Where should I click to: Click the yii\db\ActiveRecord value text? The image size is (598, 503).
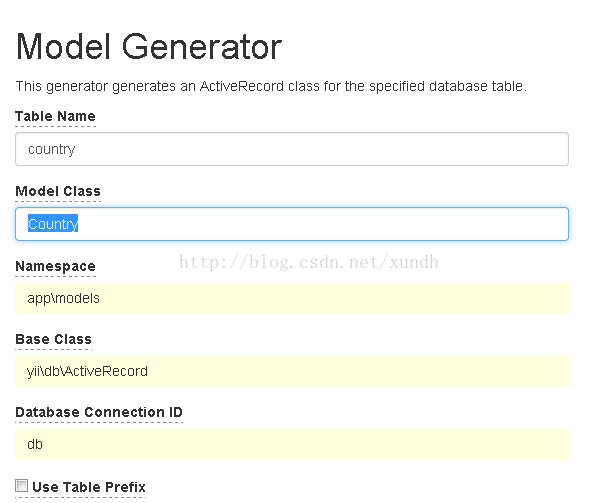coord(87,371)
